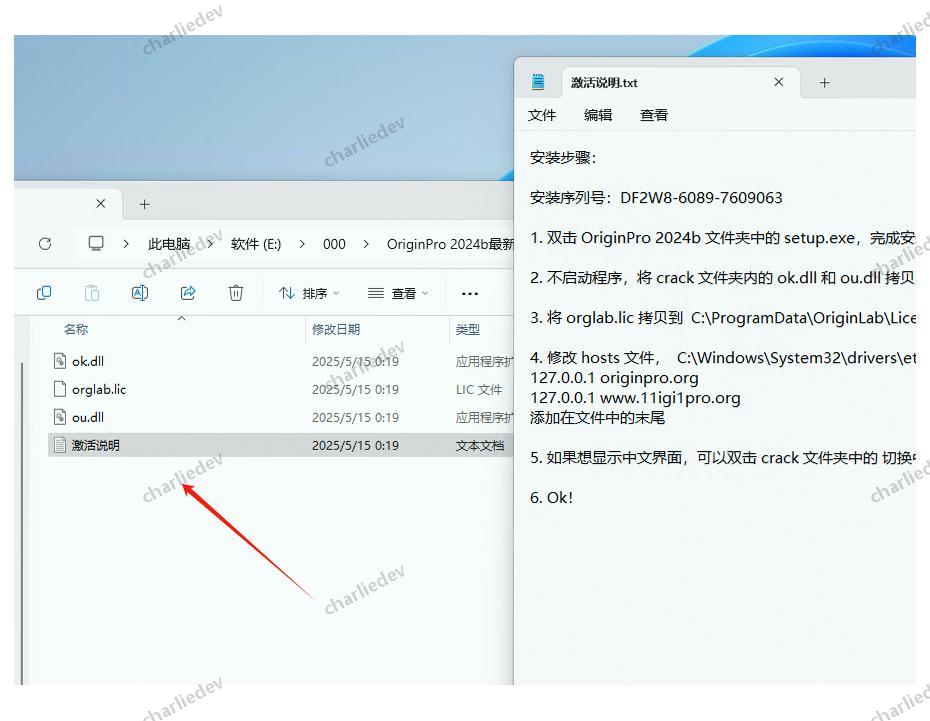Open the 文件 menu in Notepad
The width and height of the screenshot is (930, 721).
pyautogui.click(x=542, y=115)
